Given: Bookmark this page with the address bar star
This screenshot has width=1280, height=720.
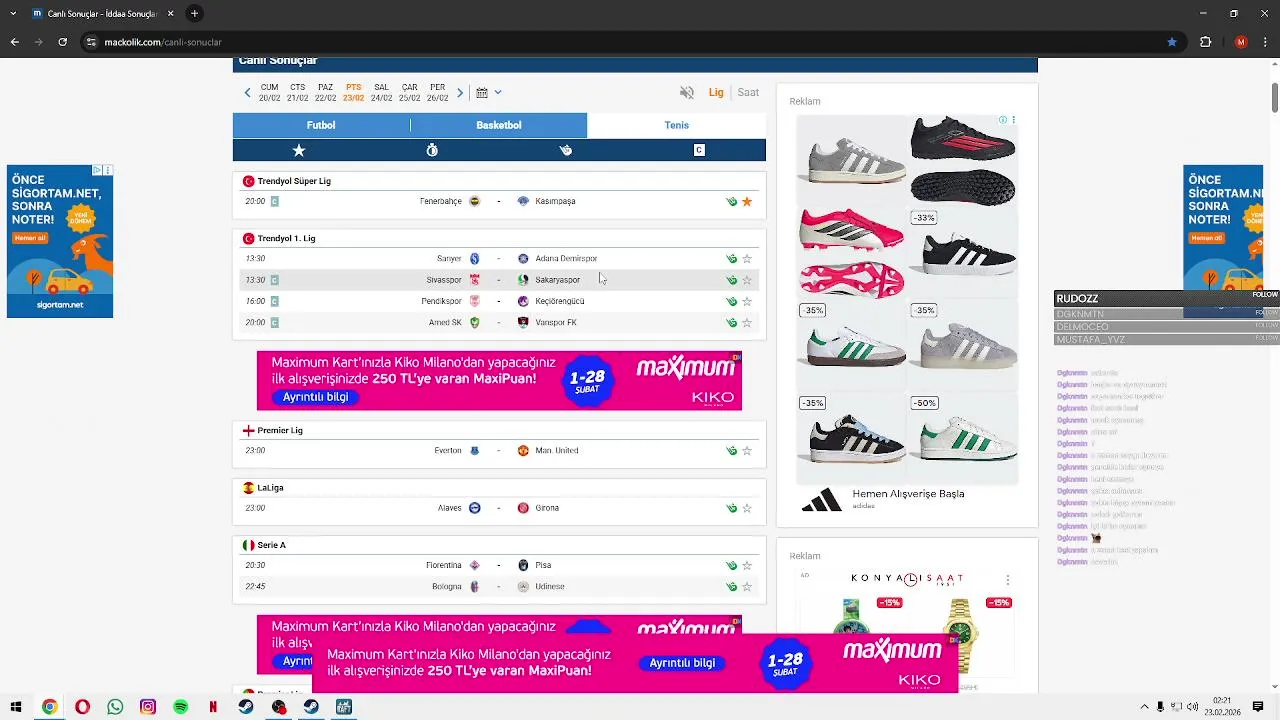Looking at the screenshot, I should coord(1172,42).
